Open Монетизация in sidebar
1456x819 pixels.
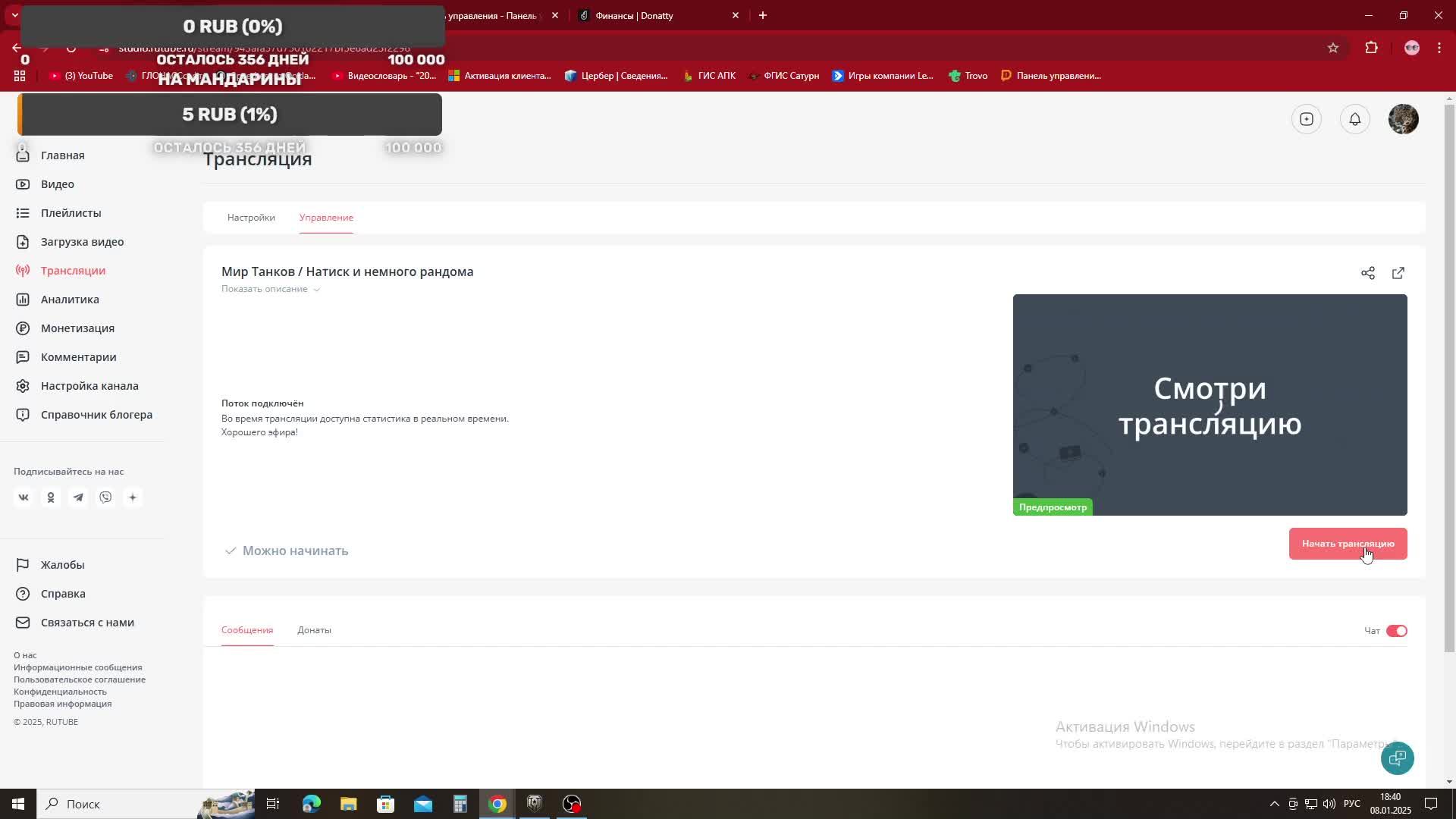click(x=77, y=328)
